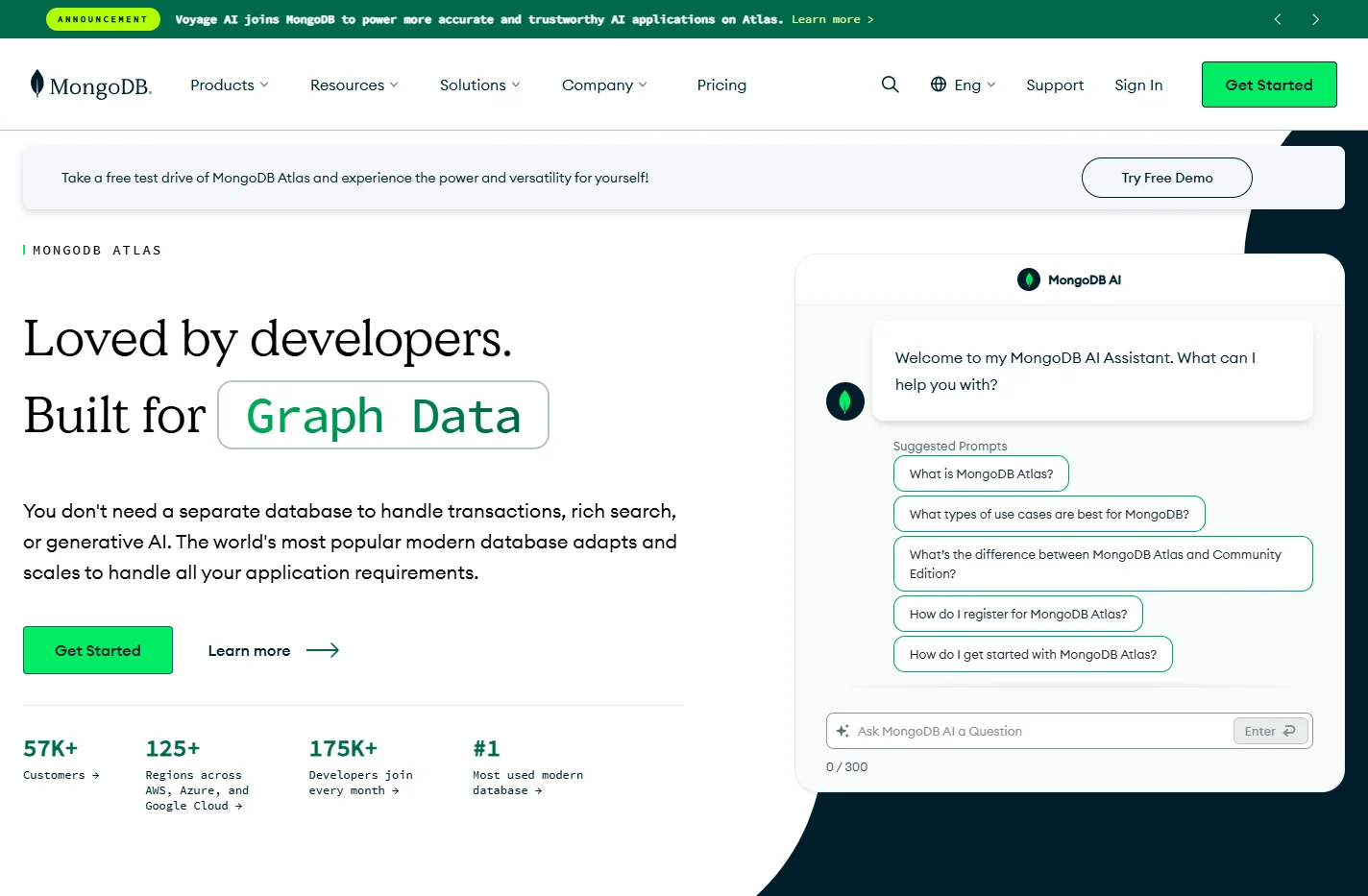Open the 57K+ Customers link

[61, 759]
